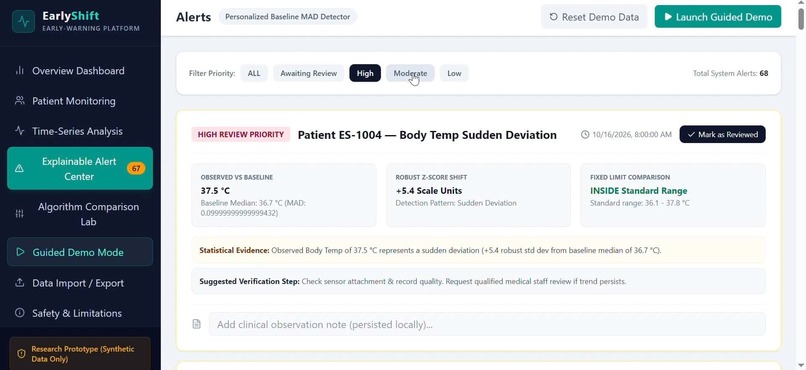This screenshot has width=806, height=370.
Task: Click the EarlyShift heartbeat logo icon
Action: coord(23,22)
